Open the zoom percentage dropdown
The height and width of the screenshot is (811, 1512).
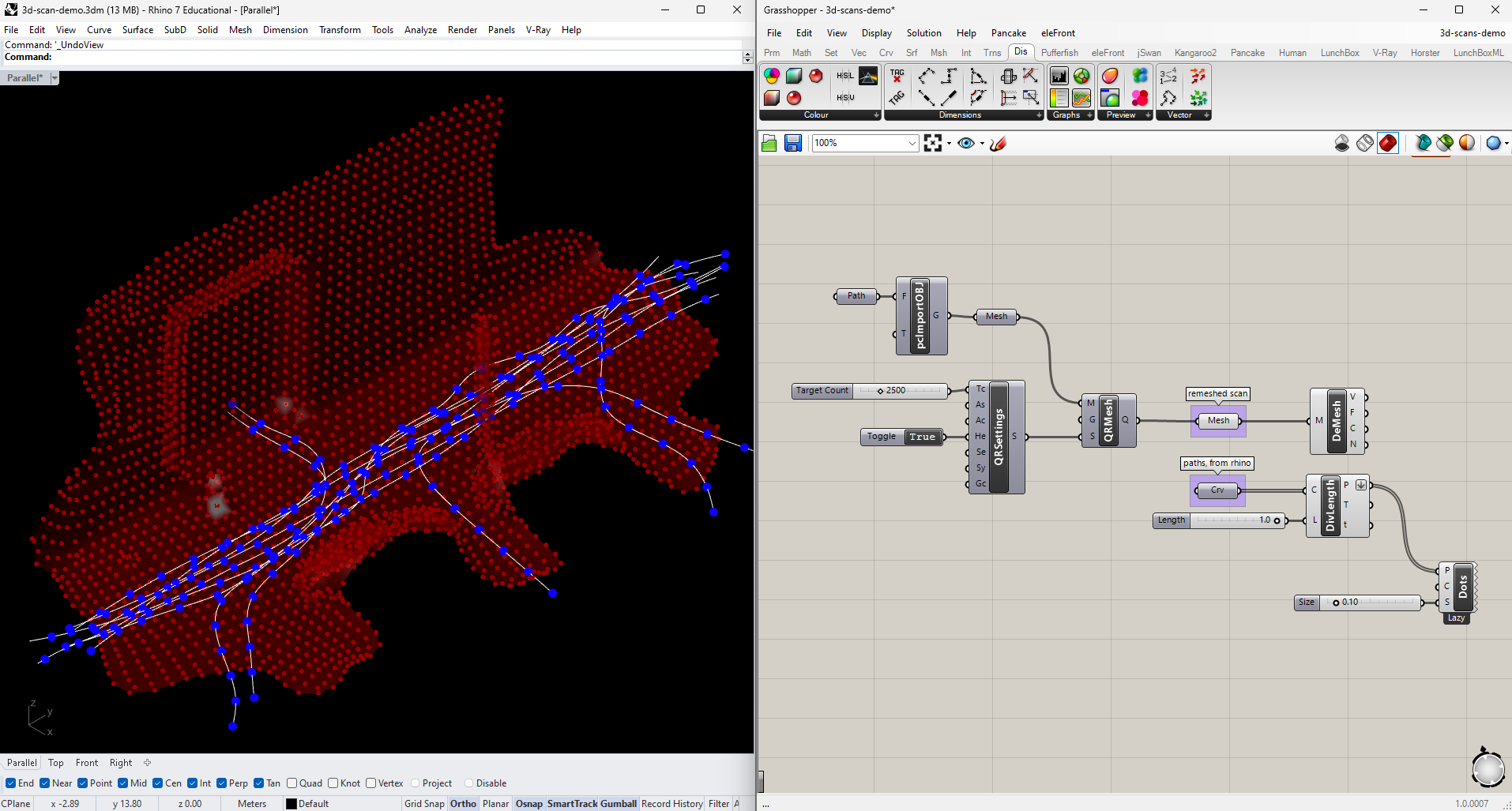pyautogui.click(x=912, y=143)
